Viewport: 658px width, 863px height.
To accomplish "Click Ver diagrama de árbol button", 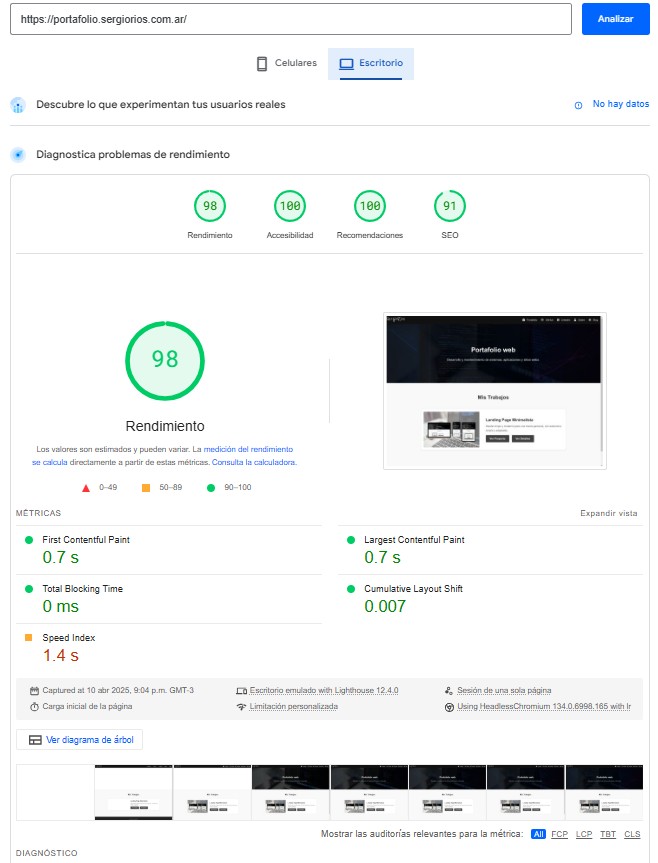I will (x=80, y=740).
